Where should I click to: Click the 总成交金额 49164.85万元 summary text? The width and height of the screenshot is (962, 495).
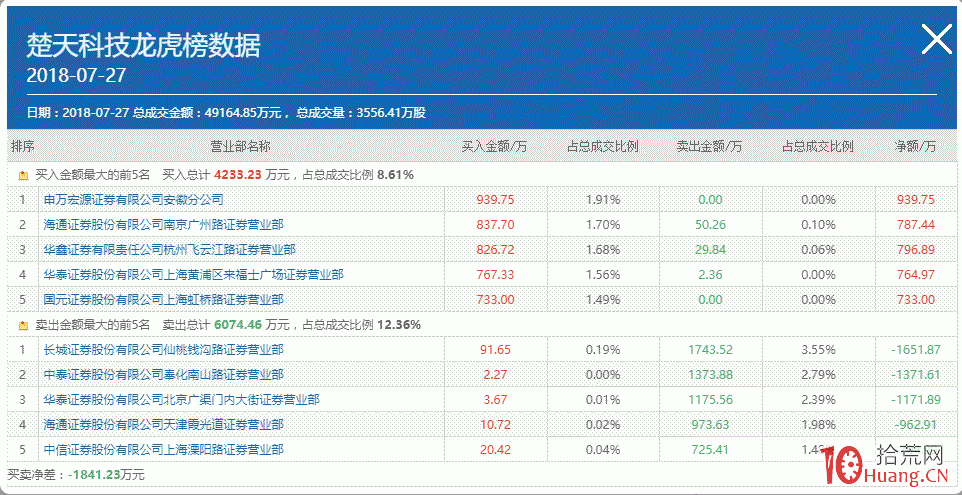tap(207, 113)
